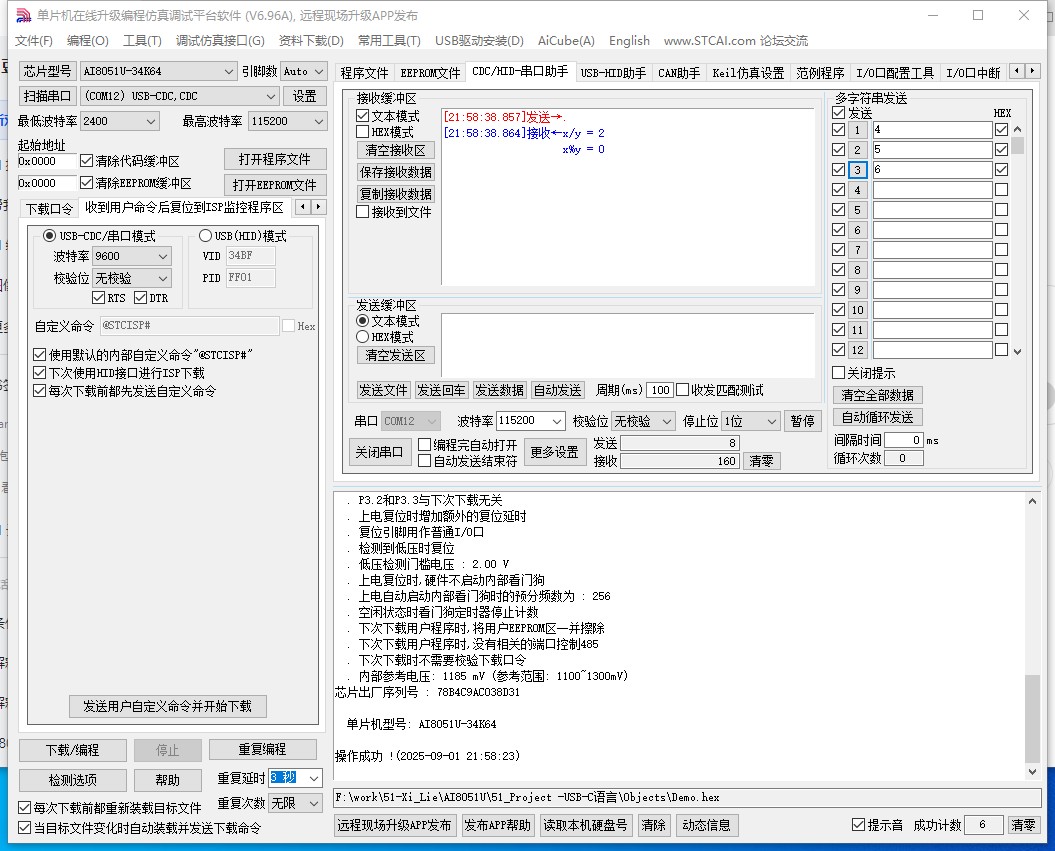The width and height of the screenshot is (1055, 851).
Task: Click 打开程序文件 button
Action: tap(275, 159)
